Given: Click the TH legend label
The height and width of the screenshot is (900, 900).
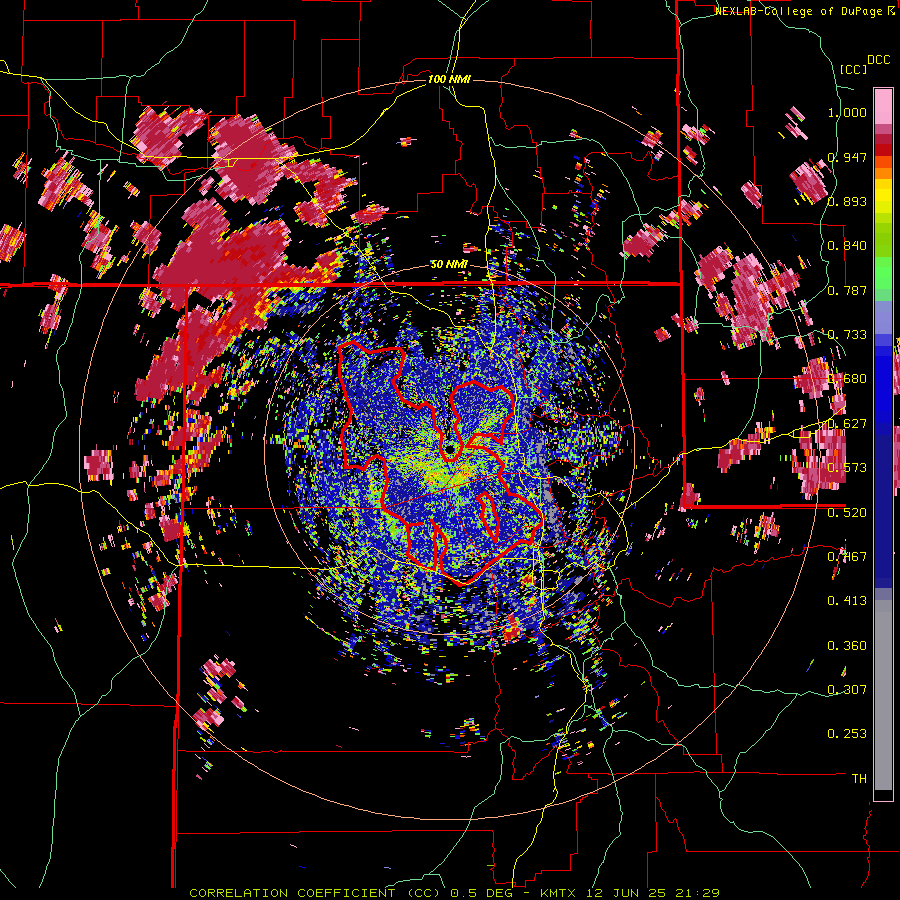Looking at the screenshot, I should pos(859,779).
